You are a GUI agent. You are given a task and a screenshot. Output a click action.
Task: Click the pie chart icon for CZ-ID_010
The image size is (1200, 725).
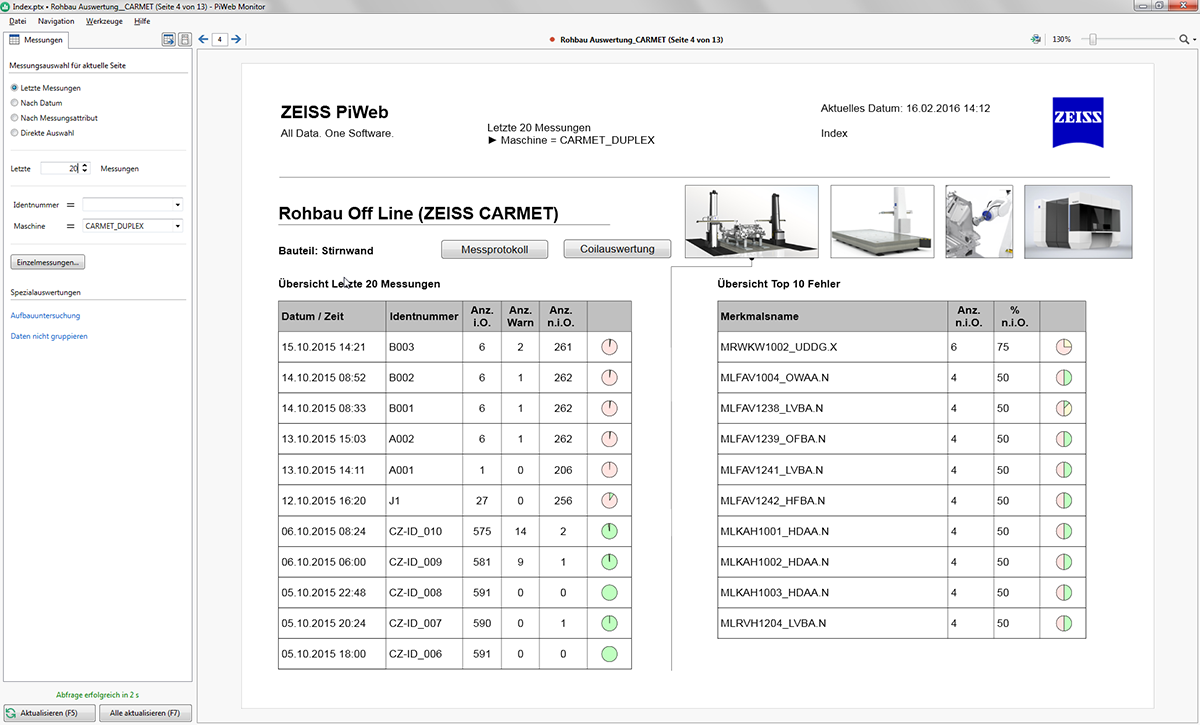609,532
